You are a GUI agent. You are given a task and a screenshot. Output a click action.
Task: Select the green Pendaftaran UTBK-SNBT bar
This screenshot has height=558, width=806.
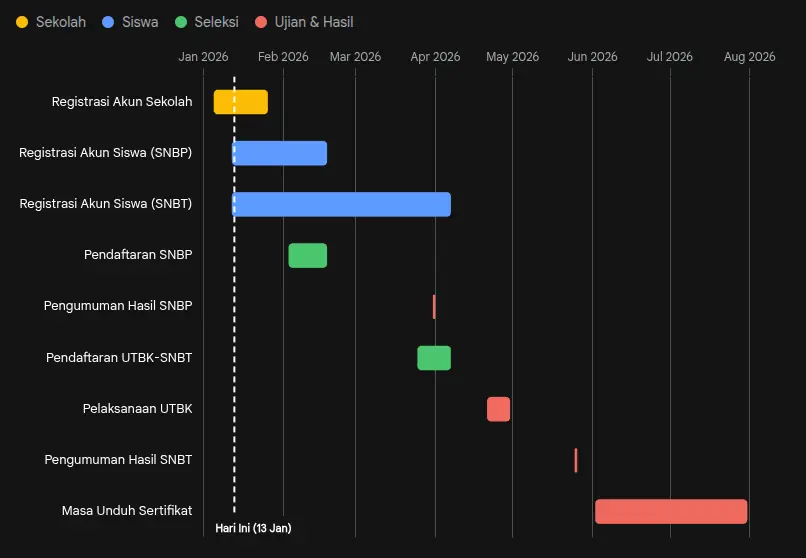434,358
